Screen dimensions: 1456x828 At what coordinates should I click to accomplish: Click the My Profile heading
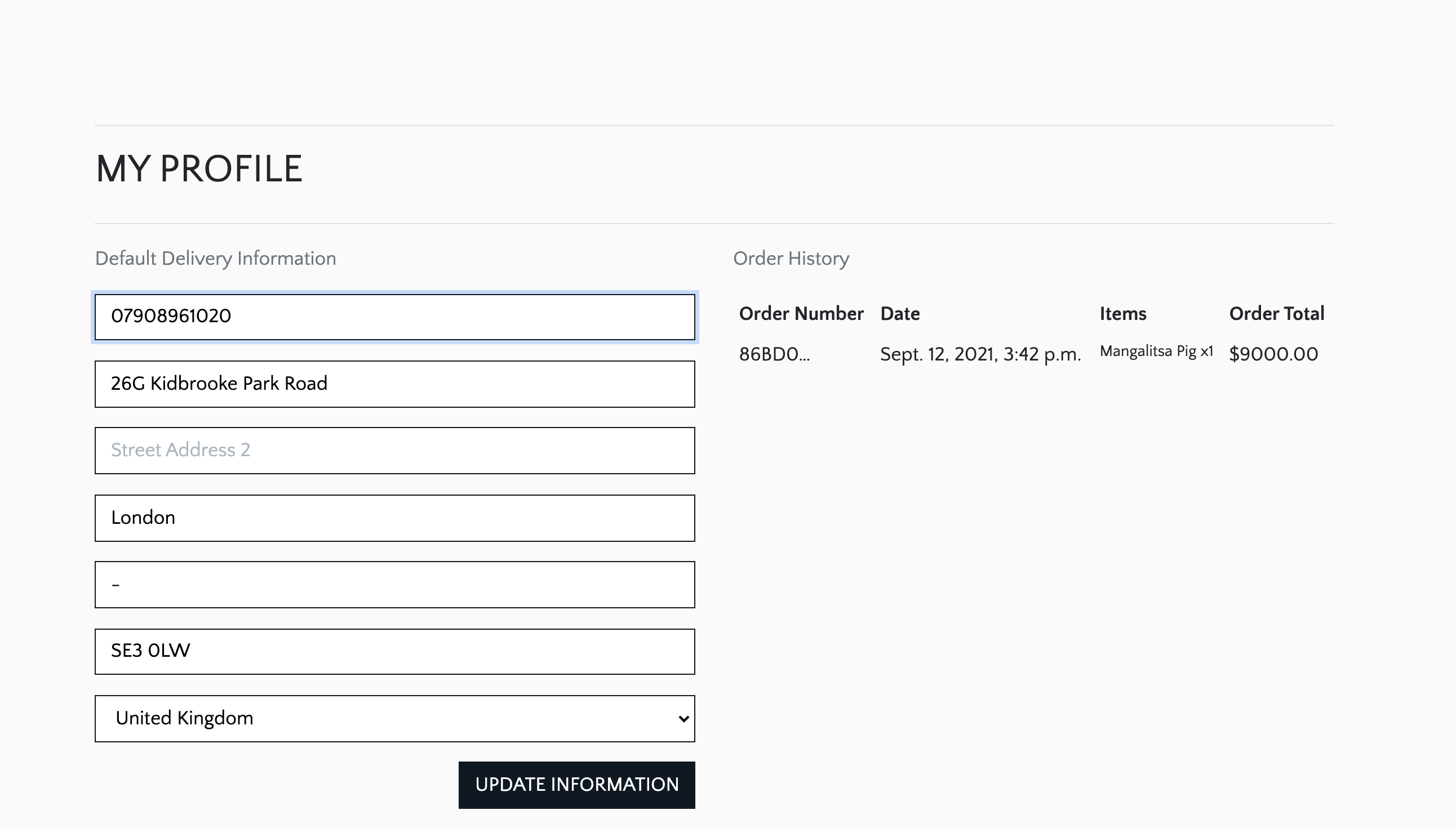(x=199, y=169)
